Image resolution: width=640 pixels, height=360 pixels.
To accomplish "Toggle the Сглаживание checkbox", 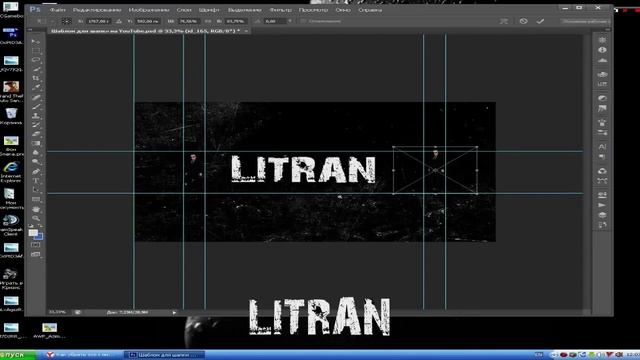I will click(303, 21).
